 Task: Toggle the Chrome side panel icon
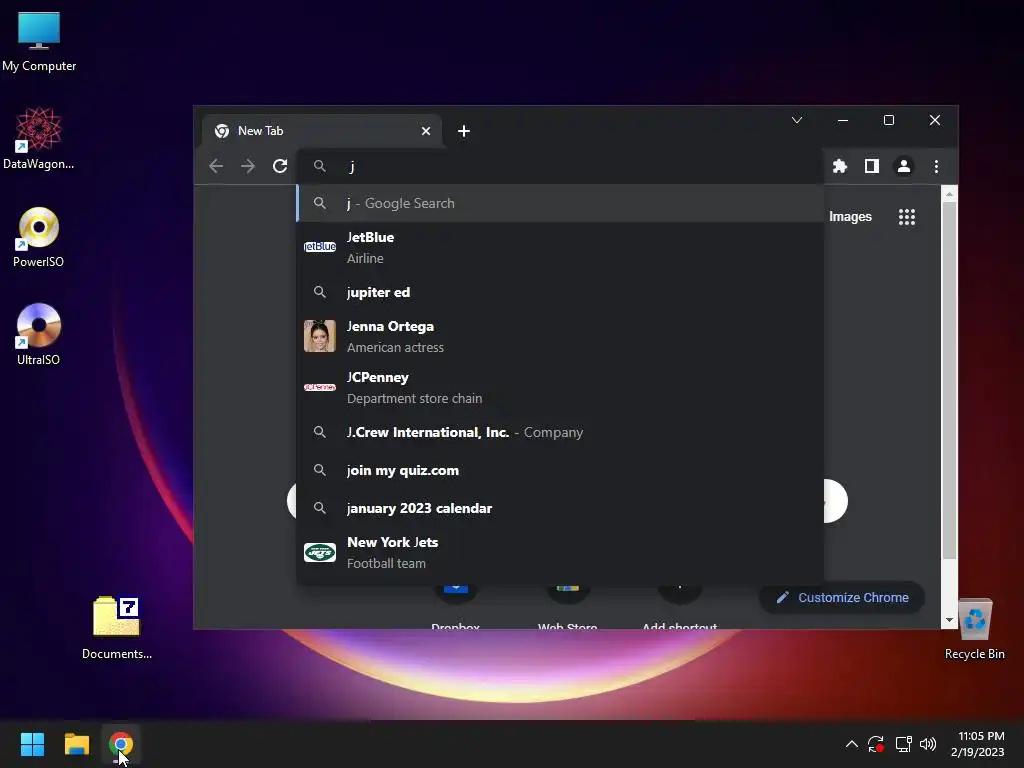[872, 166]
